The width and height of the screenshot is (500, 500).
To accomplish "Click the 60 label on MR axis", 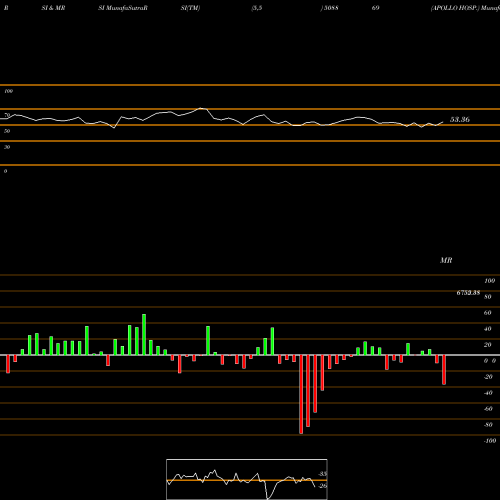I will click(488, 313).
